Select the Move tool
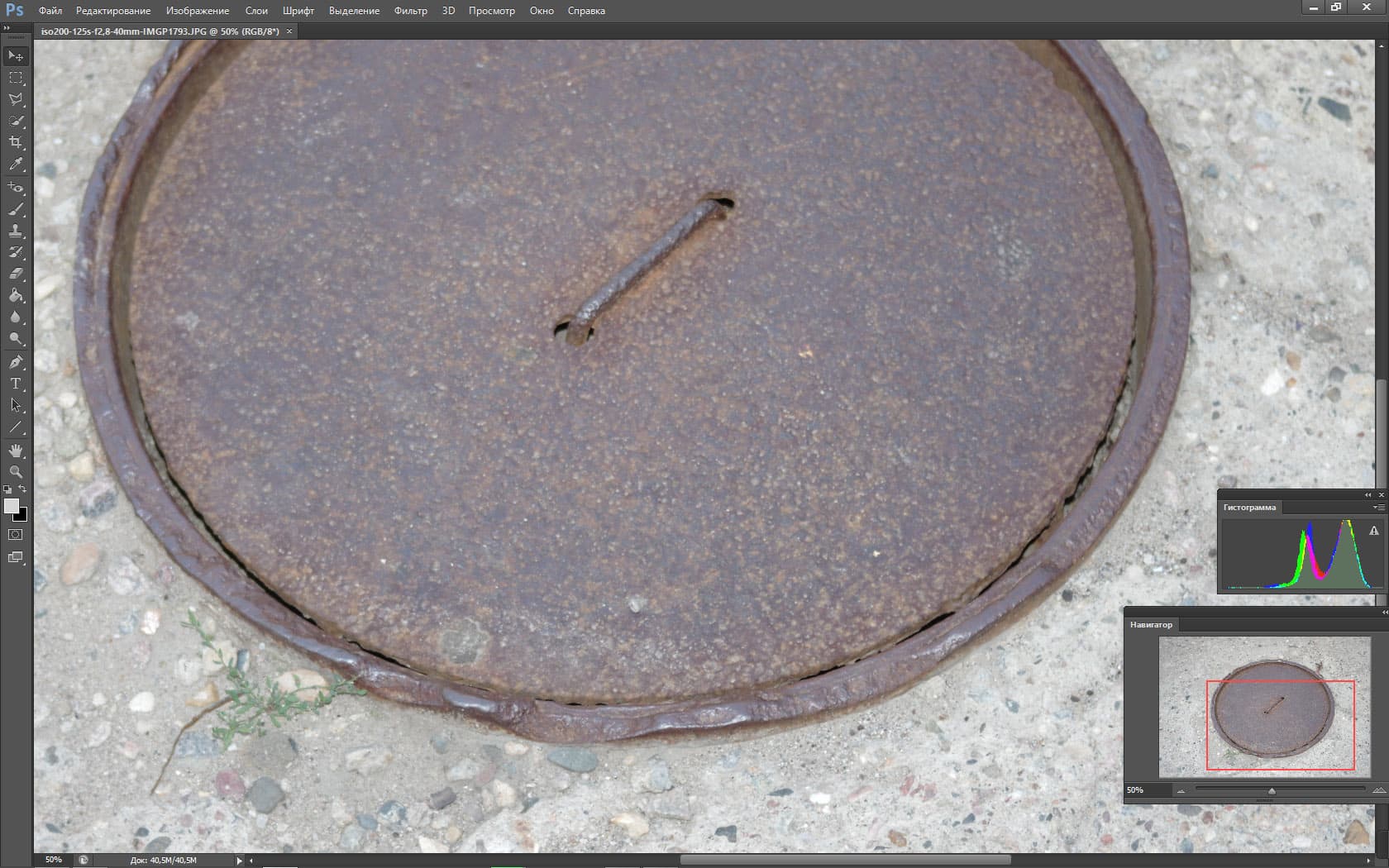The image size is (1389, 868). point(16,55)
